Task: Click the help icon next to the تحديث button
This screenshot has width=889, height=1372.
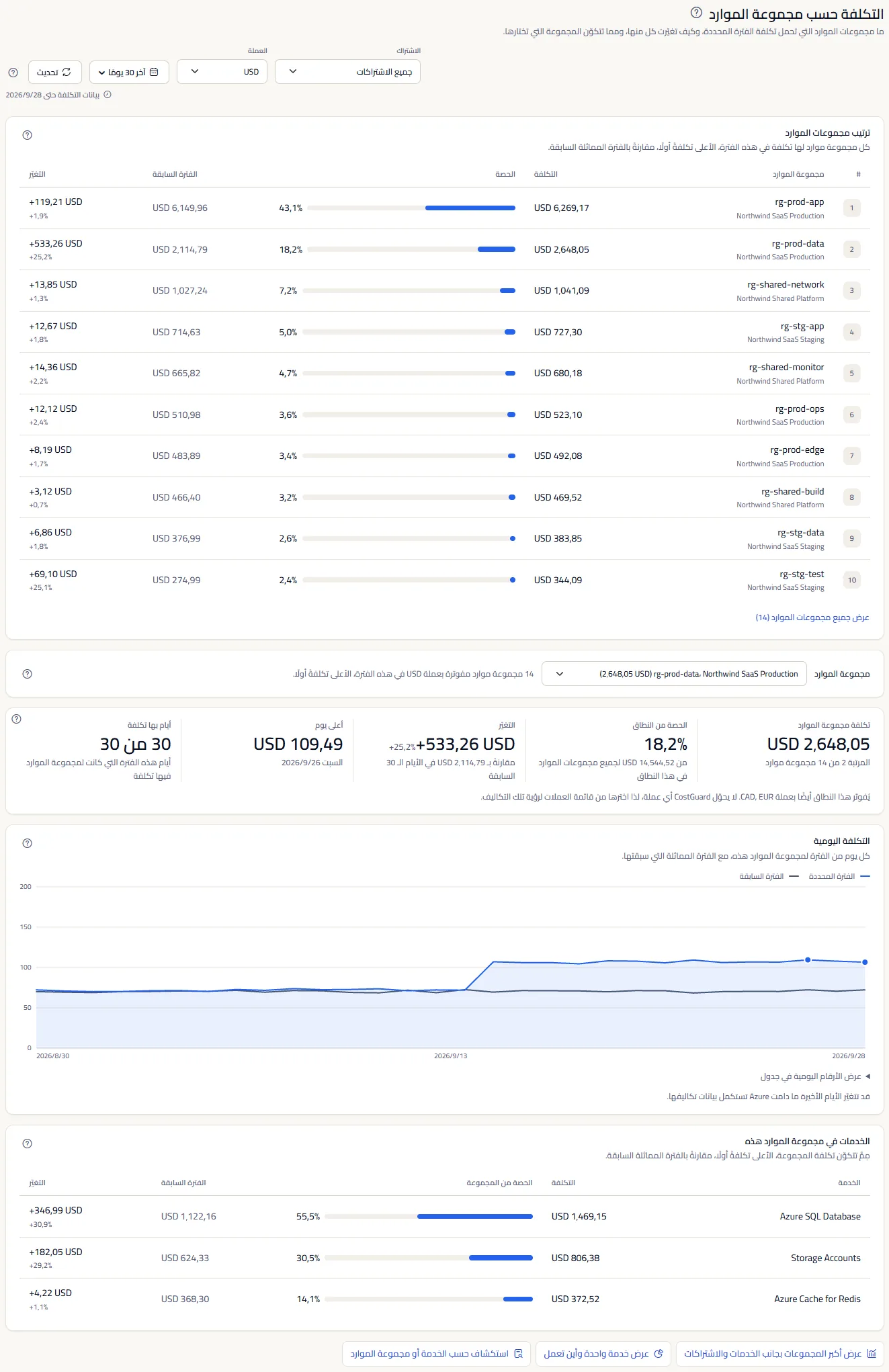Action: [x=13, y=72]
